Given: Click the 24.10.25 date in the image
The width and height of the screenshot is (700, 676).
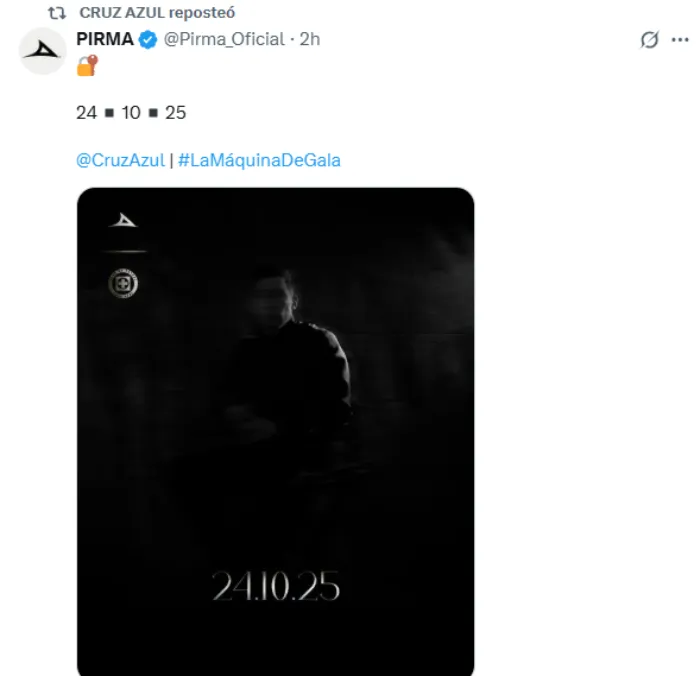Looking at the screenshot, I should (x=275, y=587).
